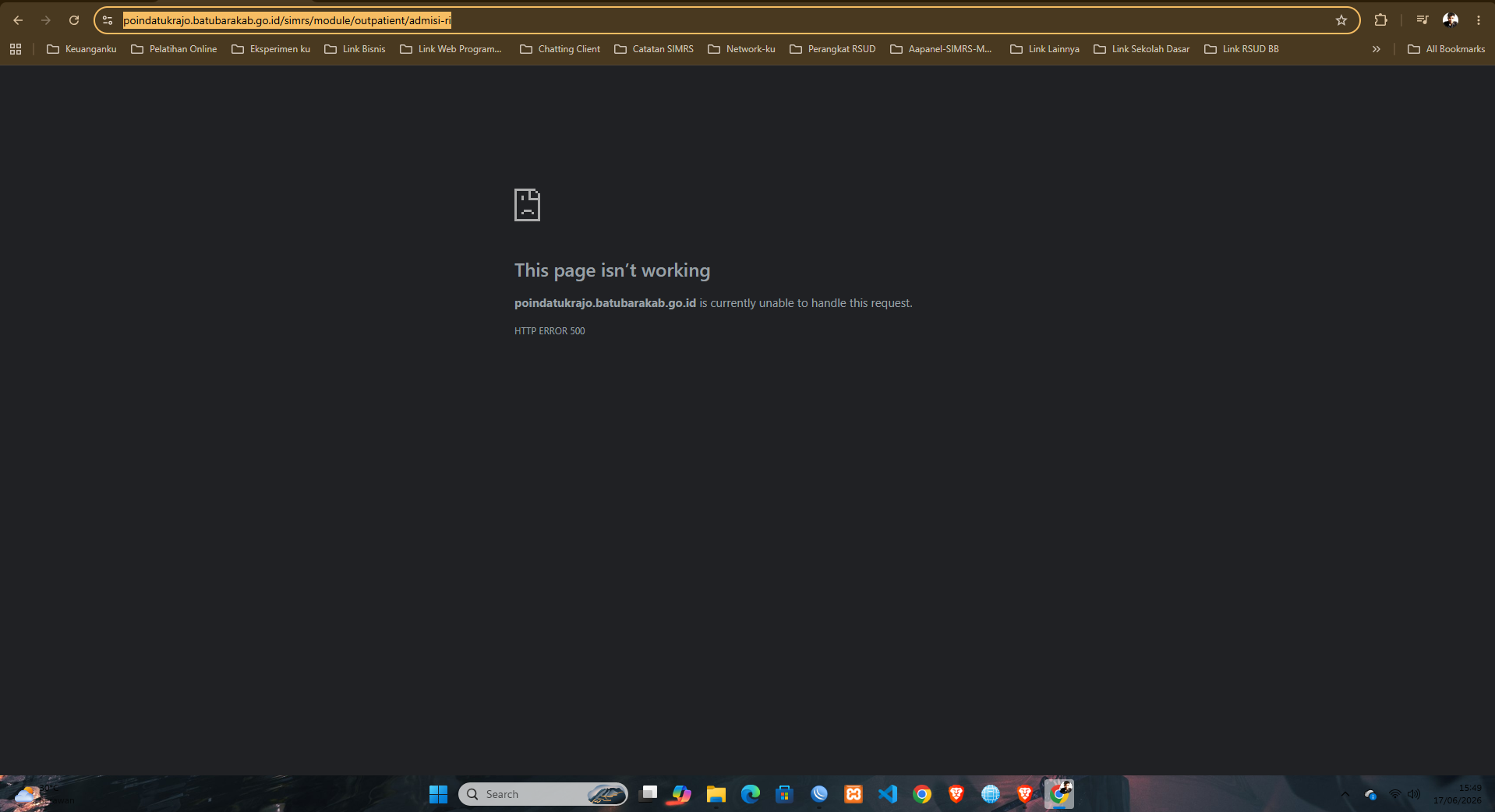Viewport: 1495px width, 812px height.
Task: Open the Chrome three-dot menu
Action: 1479,20
